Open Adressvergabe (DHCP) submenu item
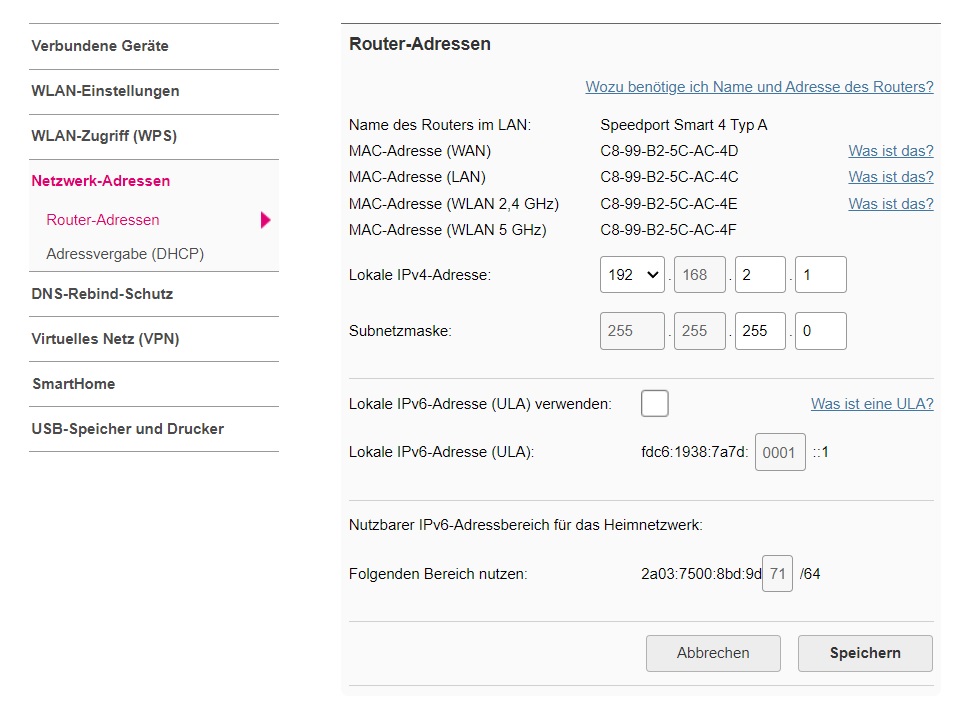The image size is (978, 710). click(x=125, y=254)
